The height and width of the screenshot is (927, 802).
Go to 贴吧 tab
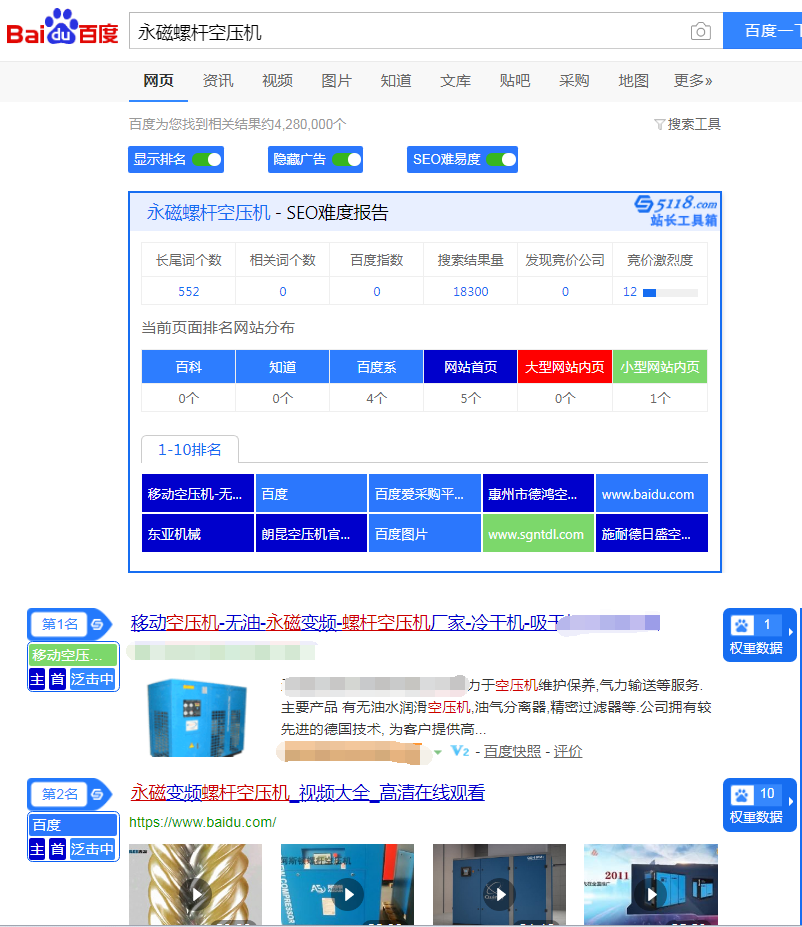(515, 80)
